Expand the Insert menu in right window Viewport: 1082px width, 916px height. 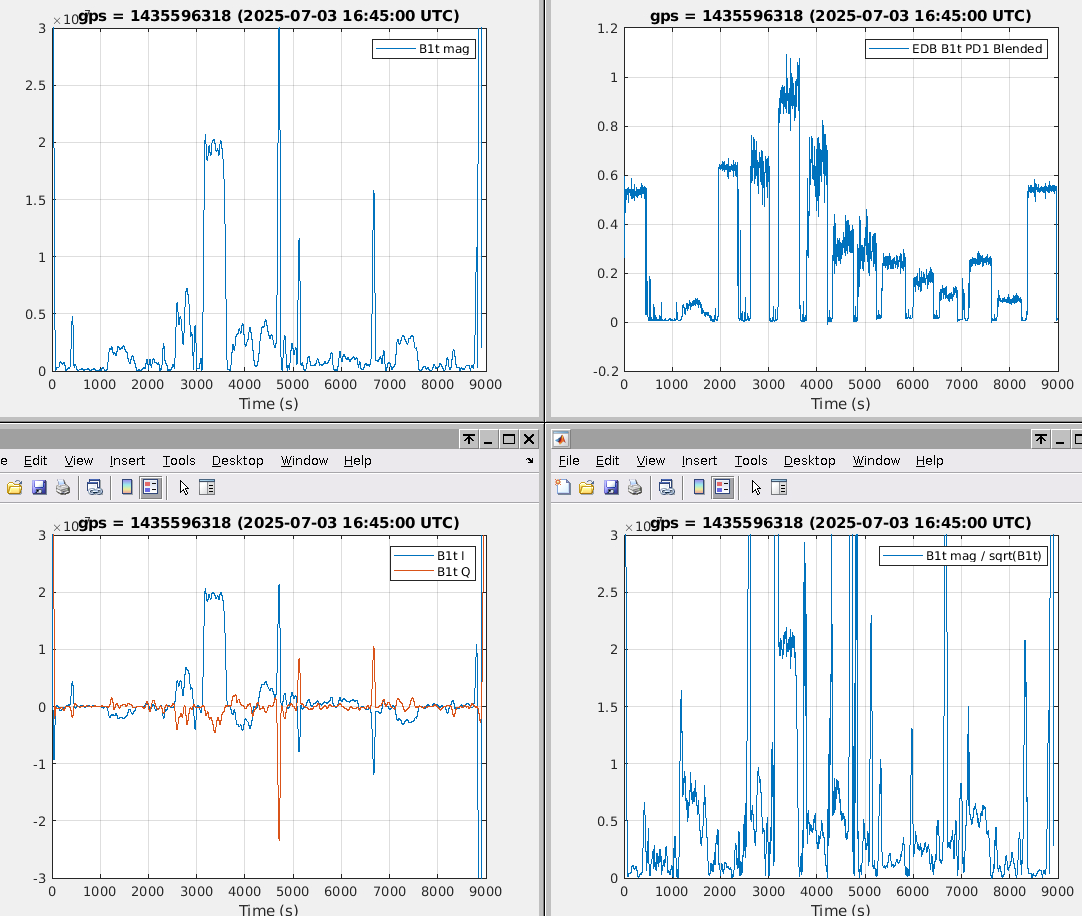point(699,460)
